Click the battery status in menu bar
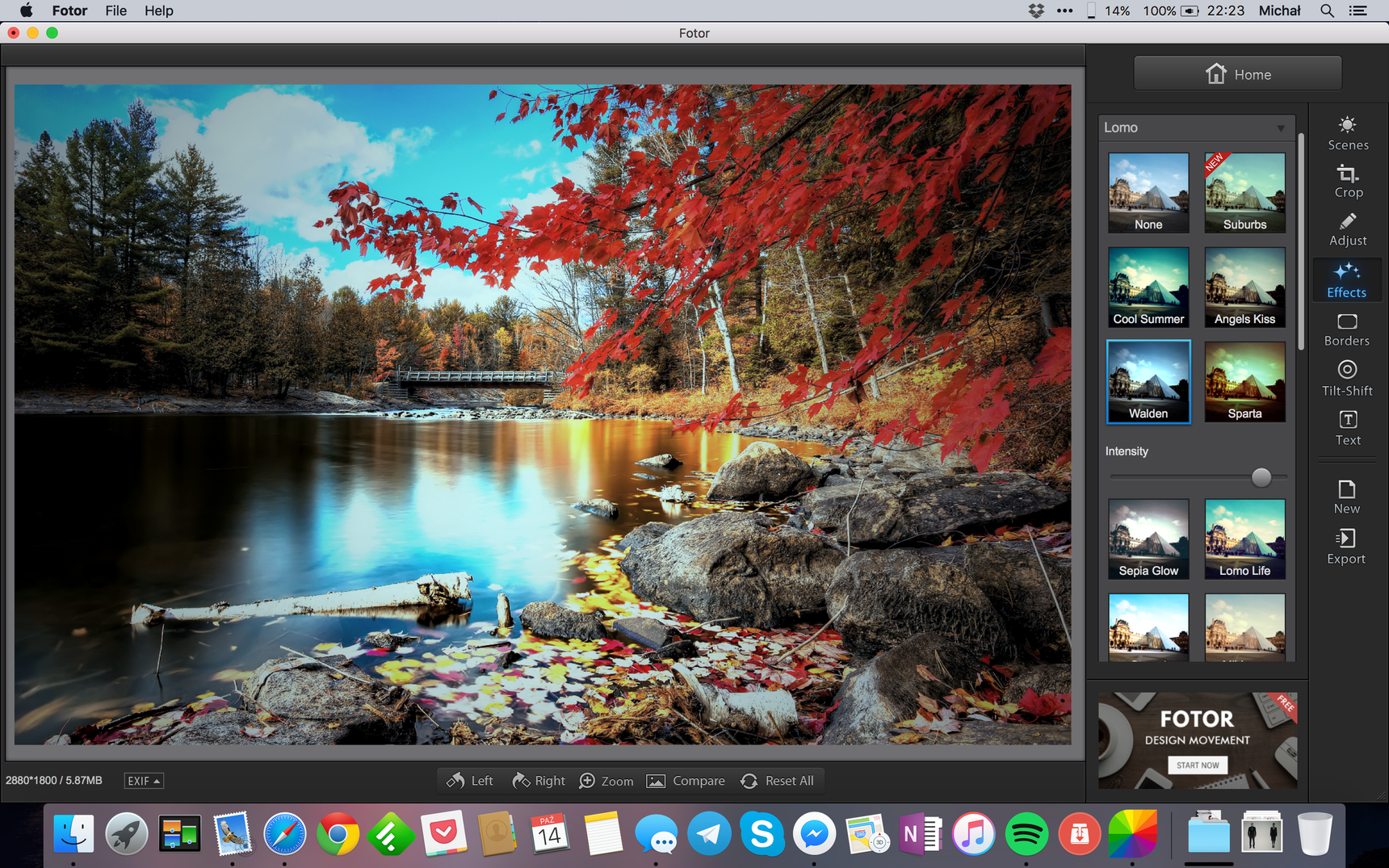Image resolution: width=1389 pixels, height=868 pixels. pos(1169,10)
